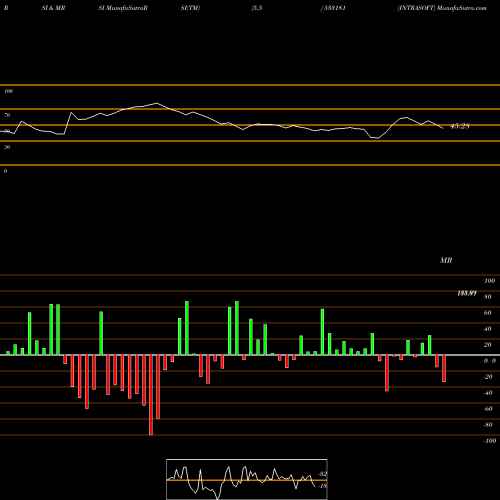The image size is (500, 500).
Task: Click the MR axis label -40
Action: click(488, 393)
